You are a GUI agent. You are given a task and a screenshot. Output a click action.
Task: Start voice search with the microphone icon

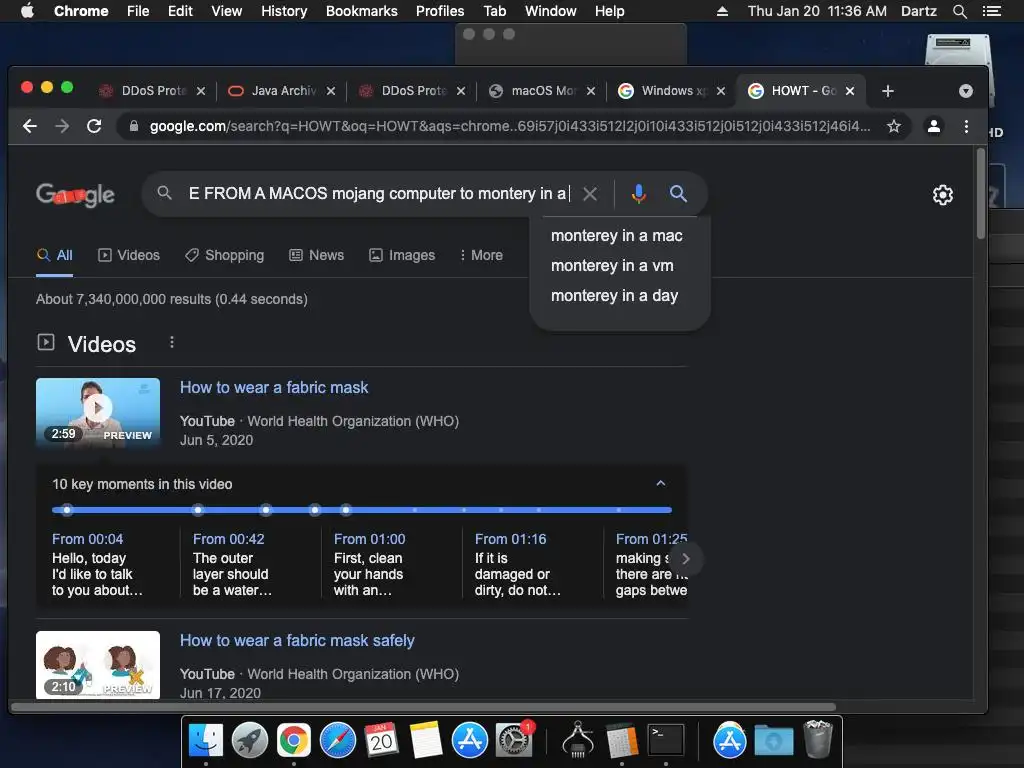click(639, 194)
